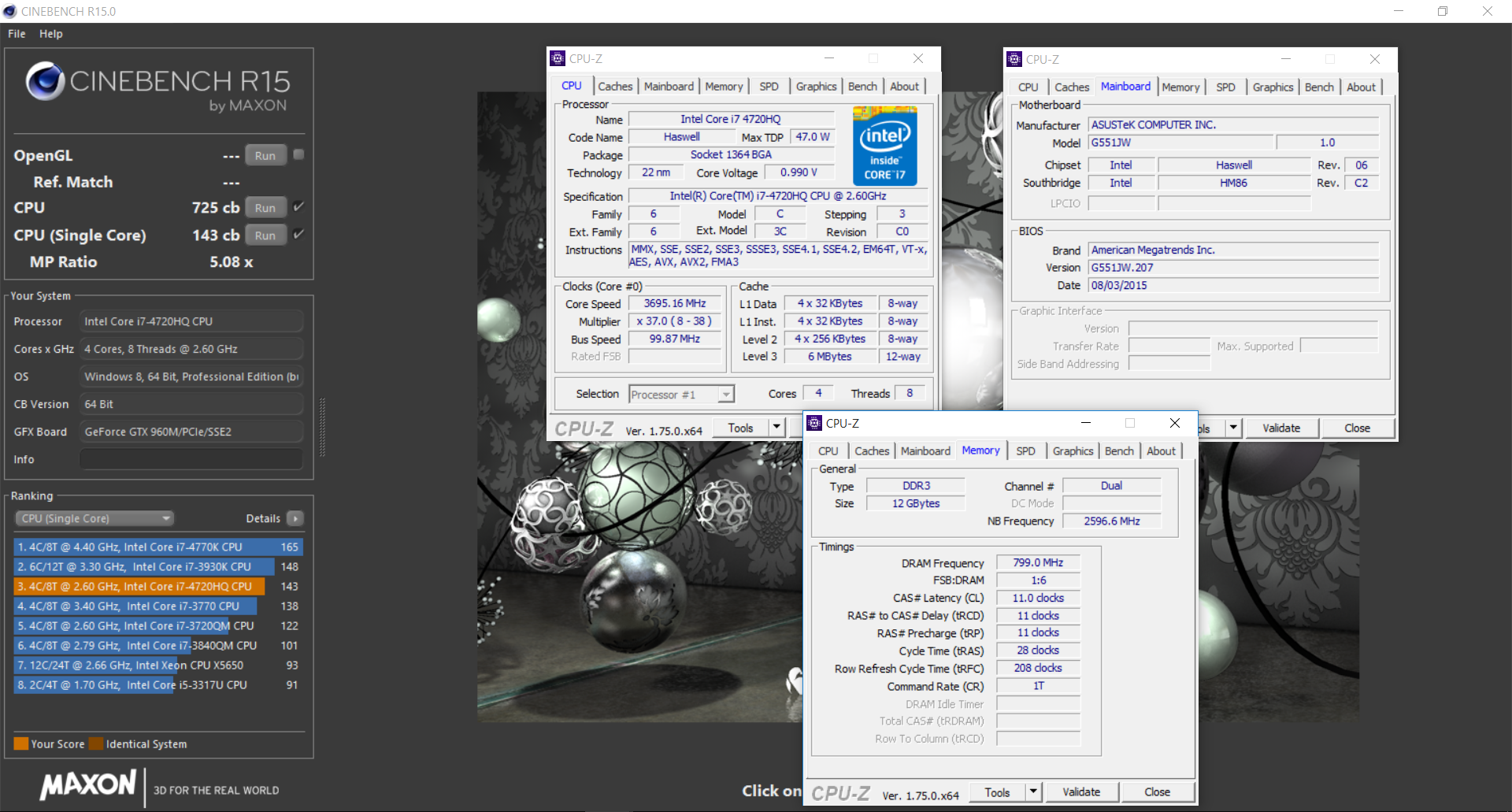Viewport: 1512px width, 812px height.
Task: Select ranking row i7-3720QM CPU
Action: [157, 625]
